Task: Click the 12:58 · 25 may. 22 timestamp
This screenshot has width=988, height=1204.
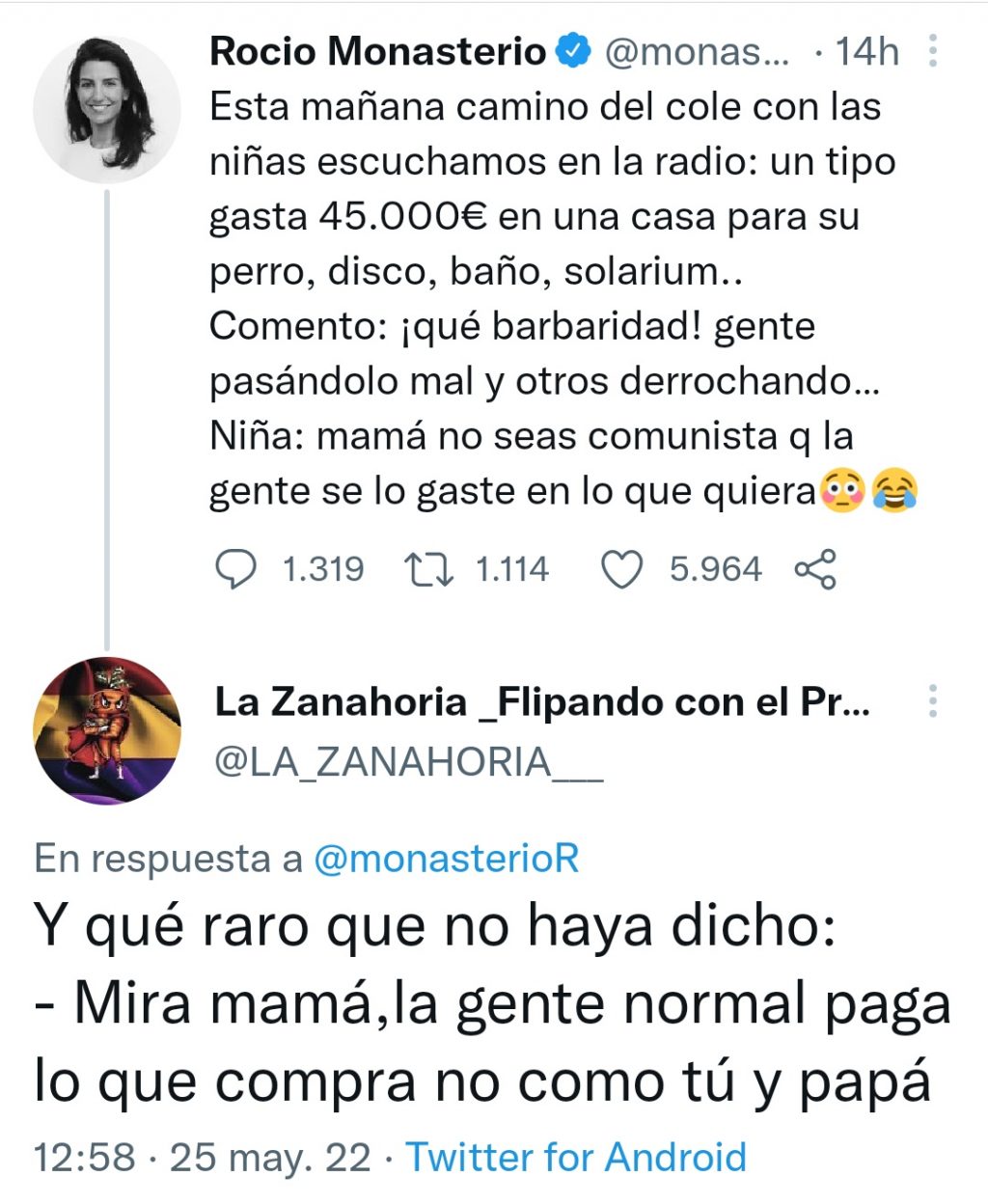Action: pyautogui.click(x=203, y=1156)
